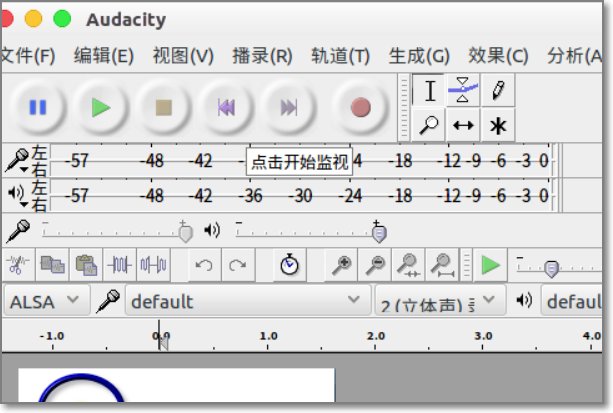Open the 文件(F) menu
613x413 pixels.
tap(28, 56)
